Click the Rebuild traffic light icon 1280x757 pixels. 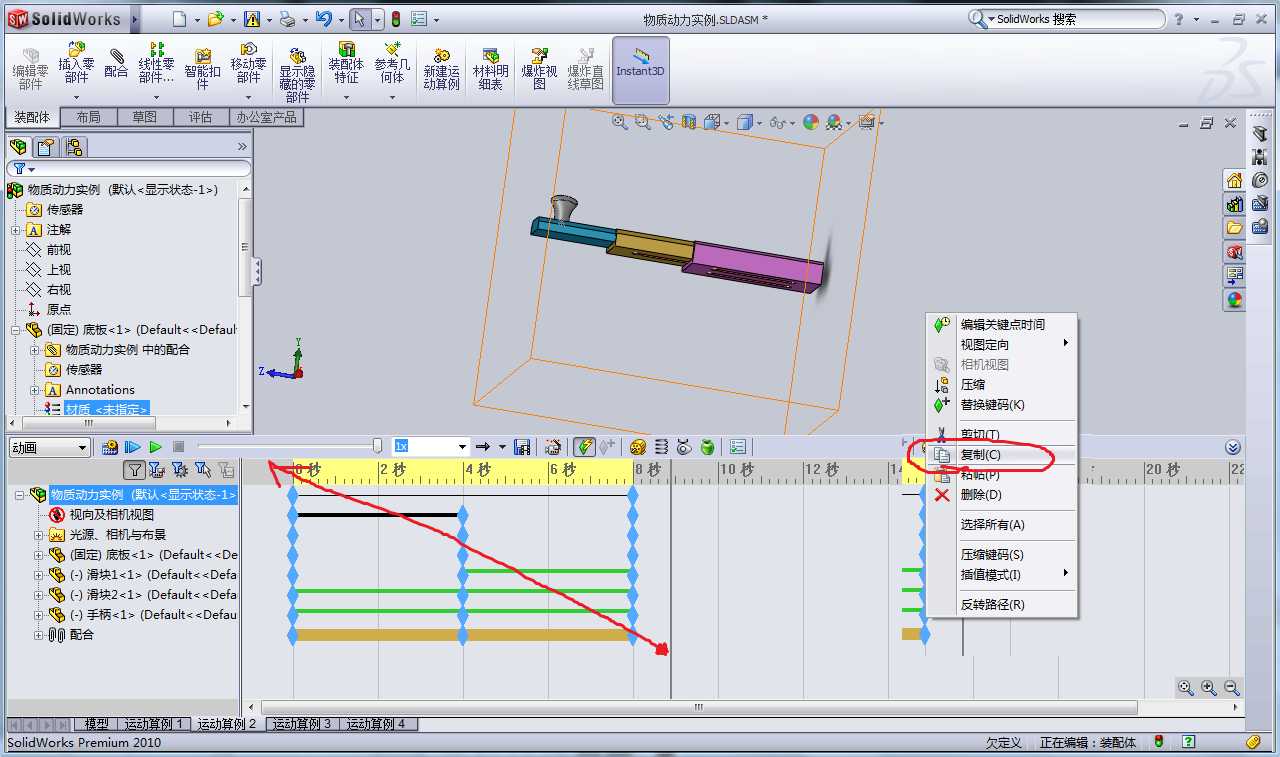coord(395,19)
